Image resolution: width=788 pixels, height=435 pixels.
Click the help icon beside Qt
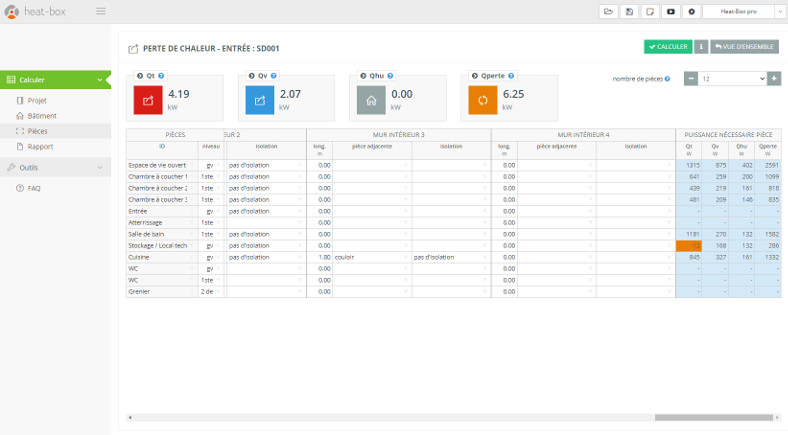click(161, 76)
